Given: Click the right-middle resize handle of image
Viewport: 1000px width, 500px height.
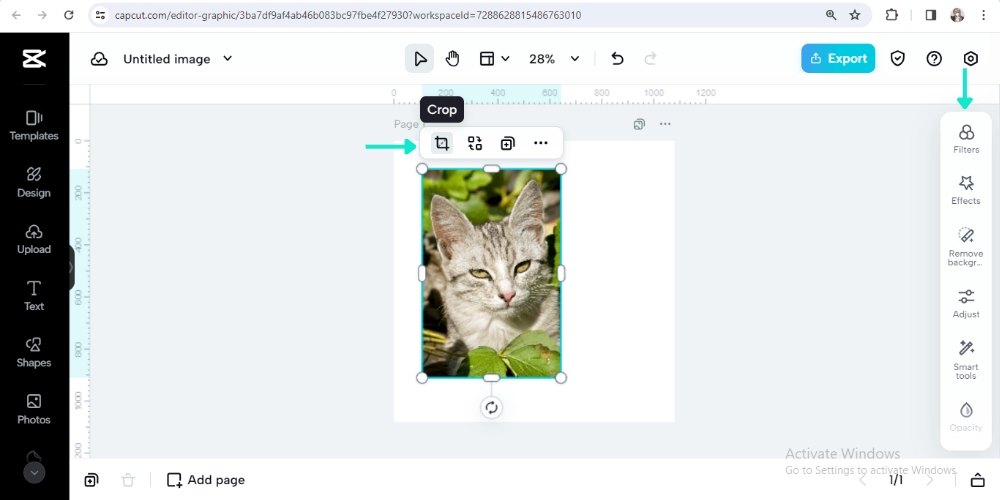Looking at the screenshot, I should 561,273.
